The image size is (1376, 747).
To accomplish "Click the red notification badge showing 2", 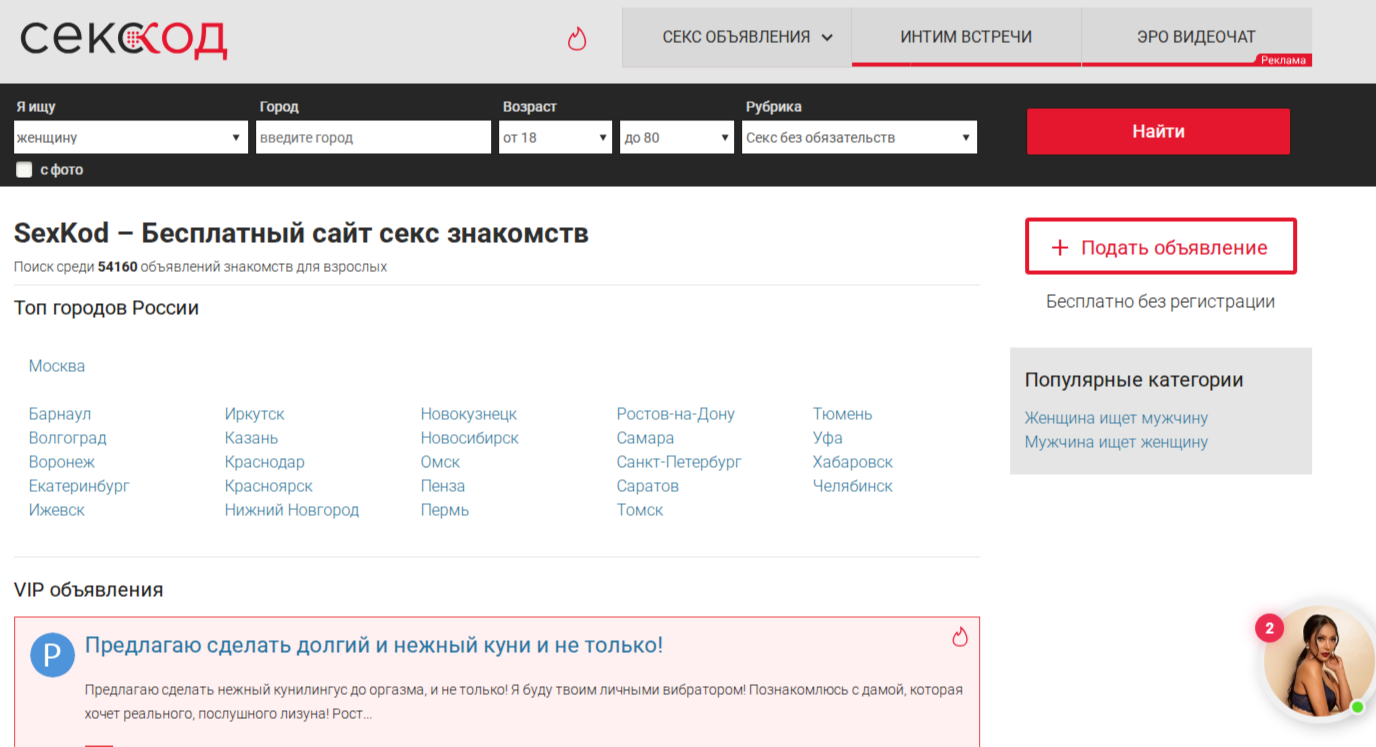I will (x=1269, y=629).
